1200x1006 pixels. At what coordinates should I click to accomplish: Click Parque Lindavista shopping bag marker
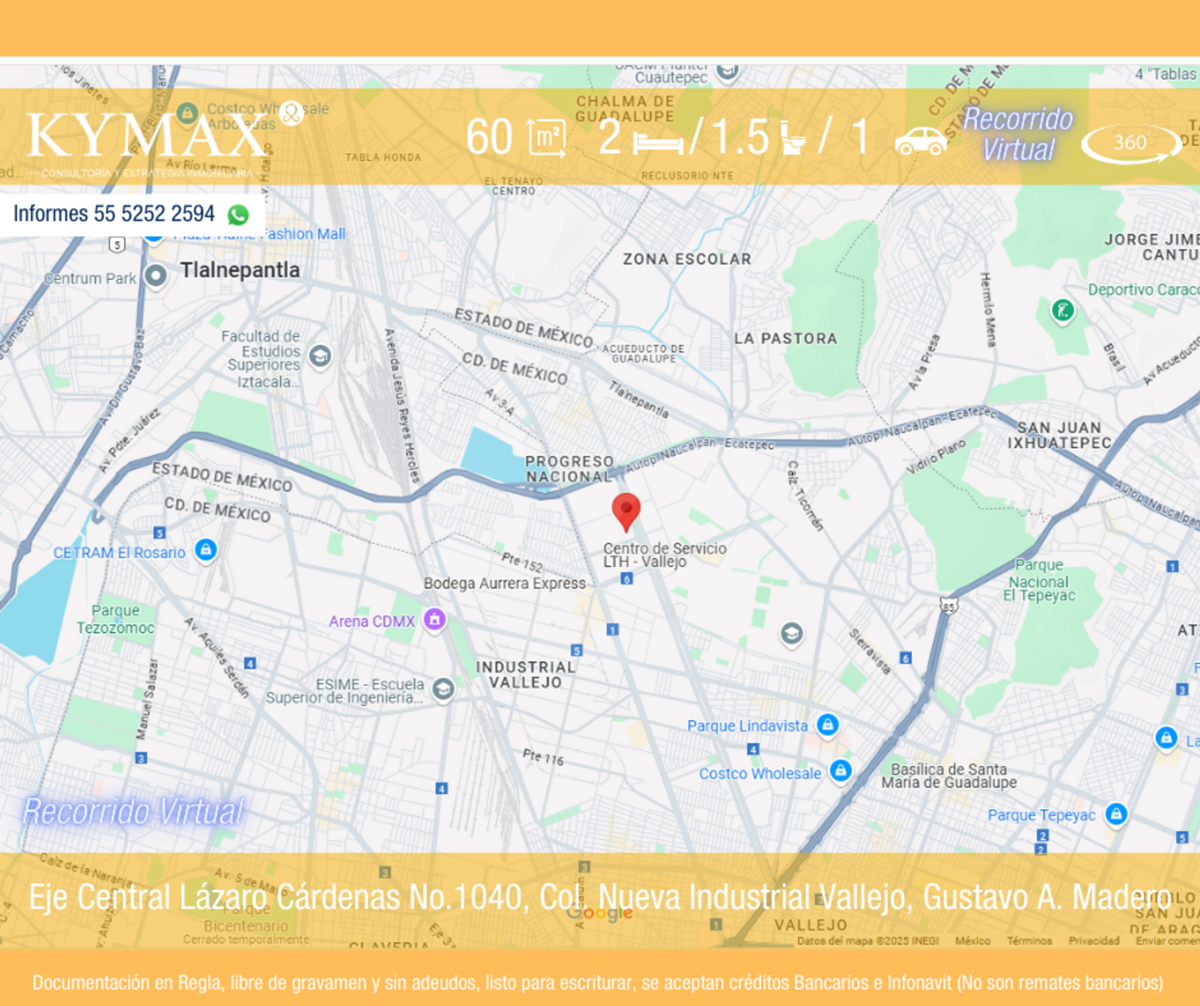827,725
